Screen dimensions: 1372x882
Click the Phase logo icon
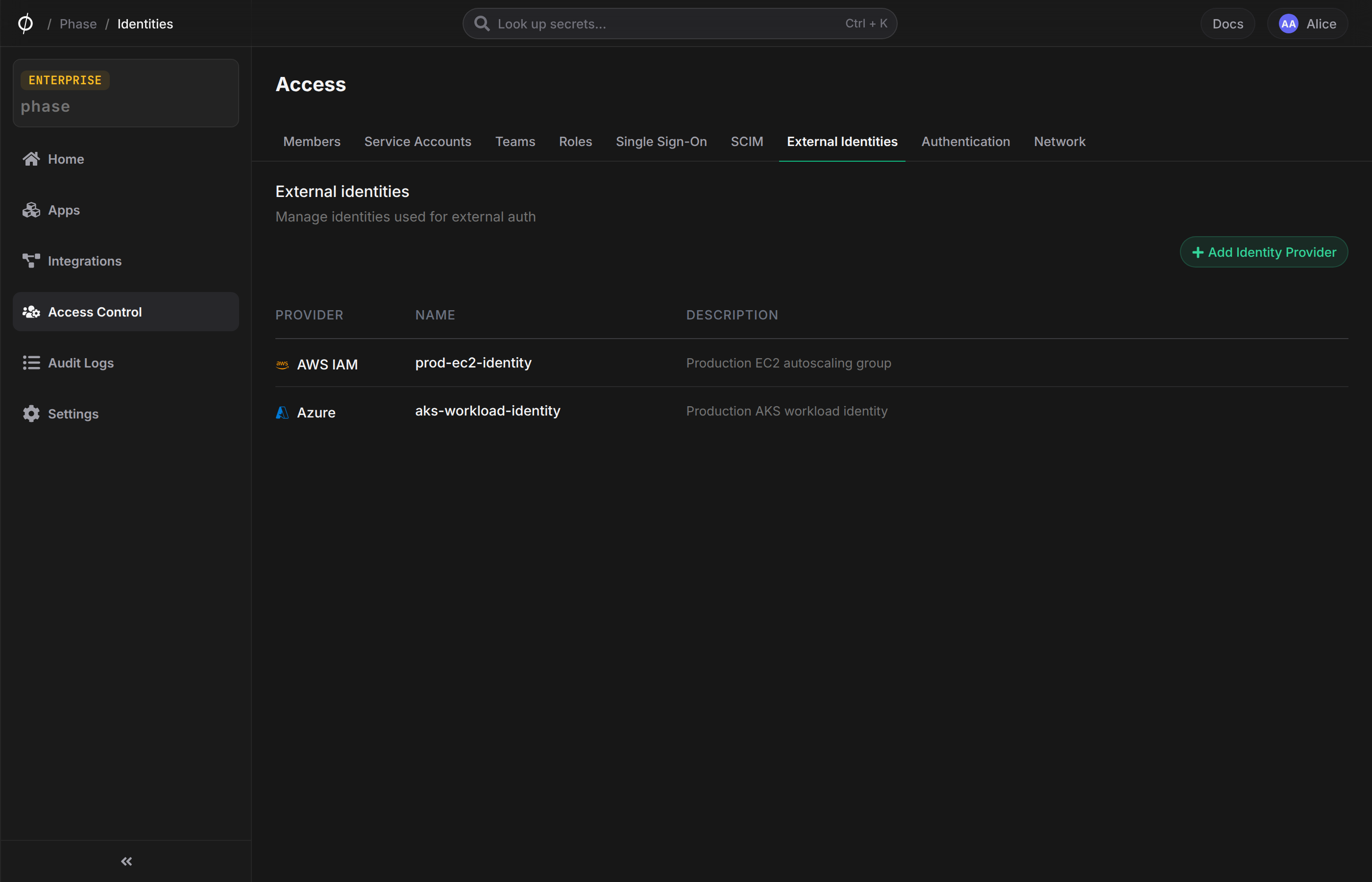point(25,24)
